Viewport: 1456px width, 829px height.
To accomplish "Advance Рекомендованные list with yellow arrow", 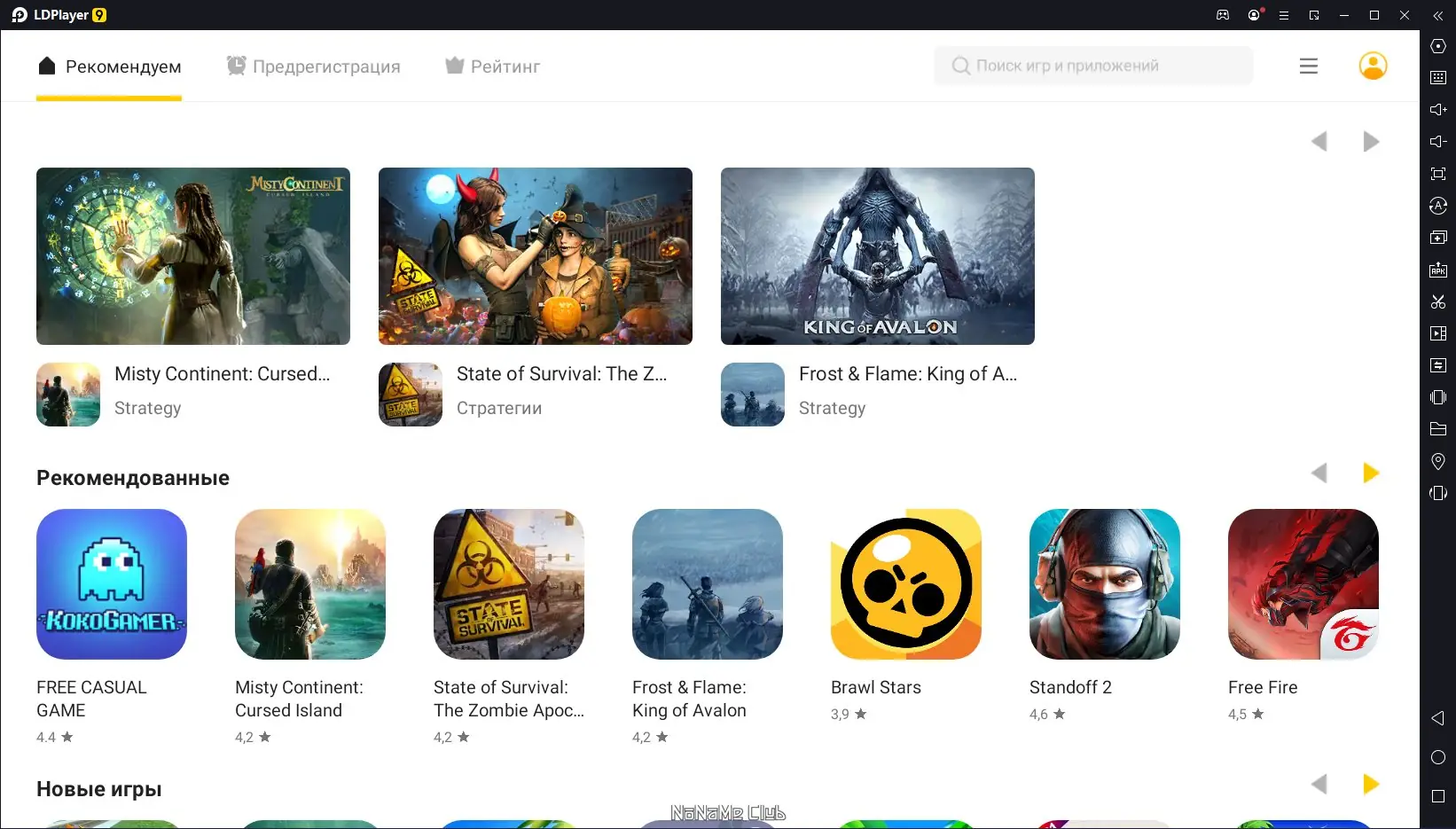I will 1371,473.
